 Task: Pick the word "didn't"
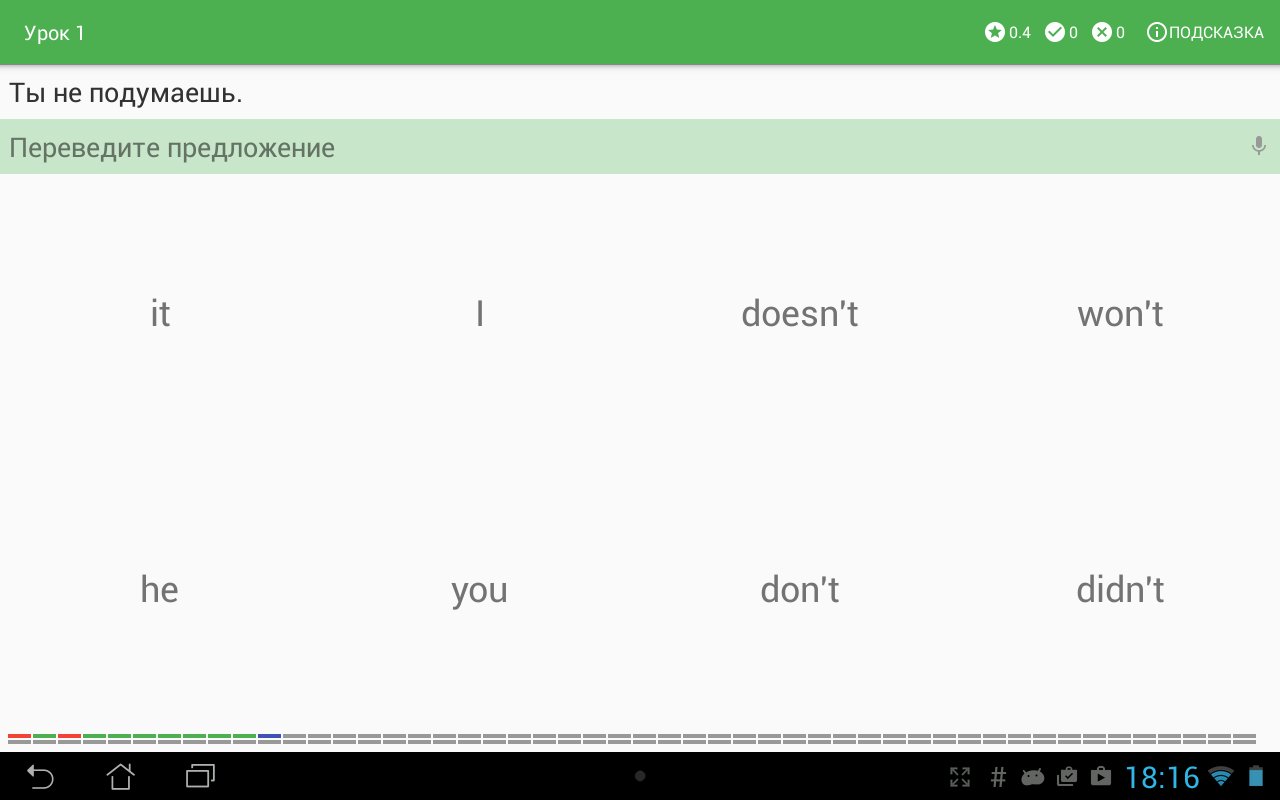point(1120,590)
